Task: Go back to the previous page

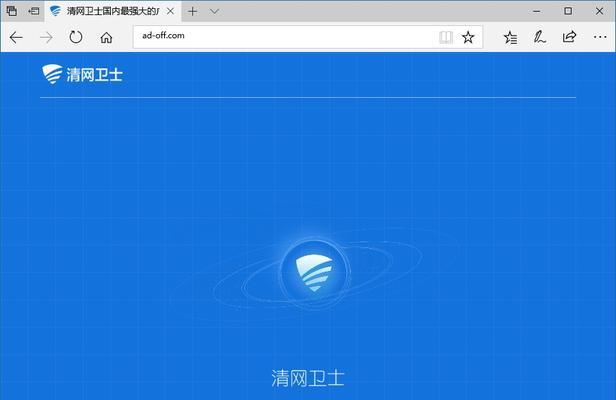Action: click(16, 38)
